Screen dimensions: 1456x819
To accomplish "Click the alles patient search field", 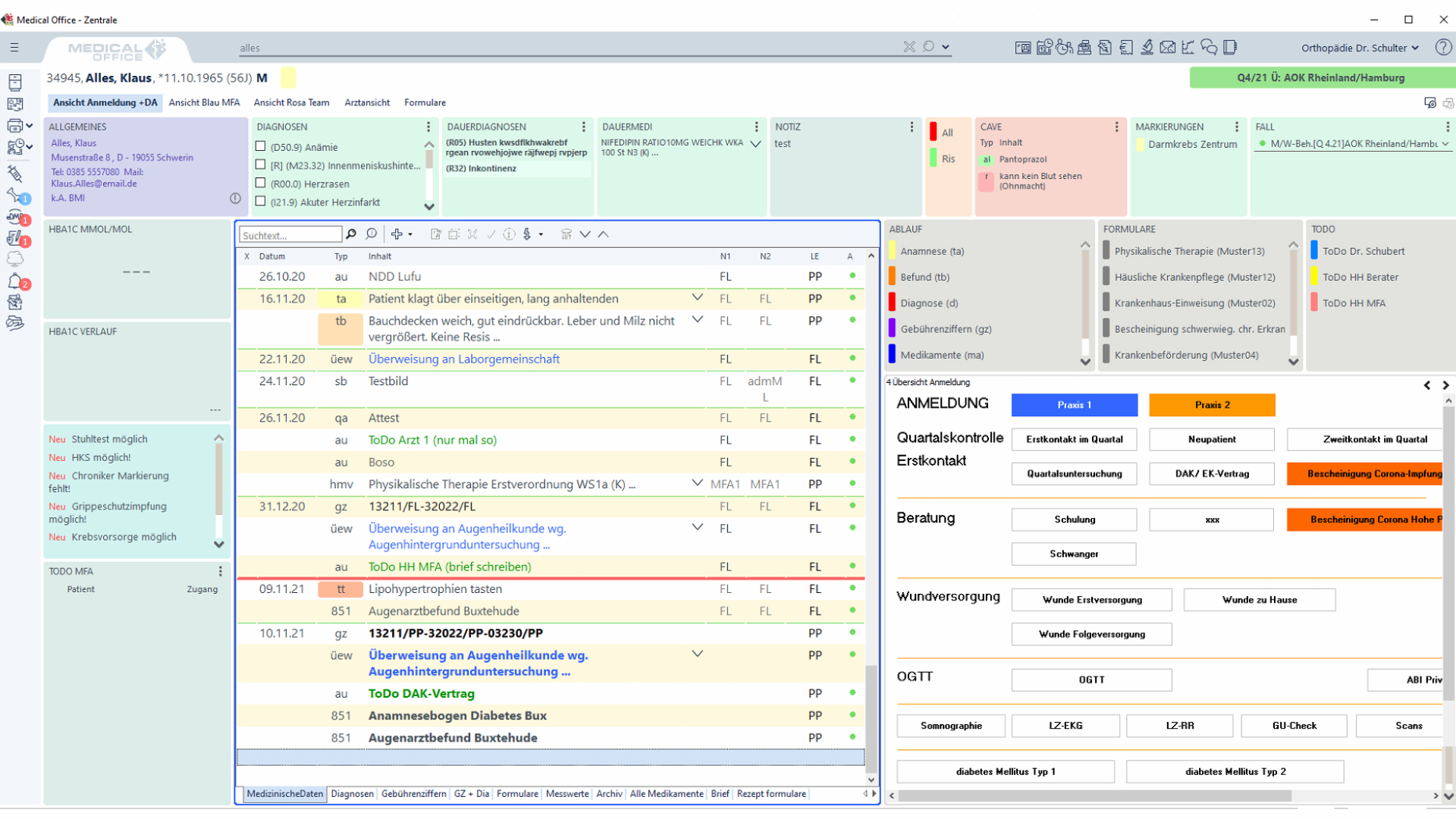I will pos(569,48).
